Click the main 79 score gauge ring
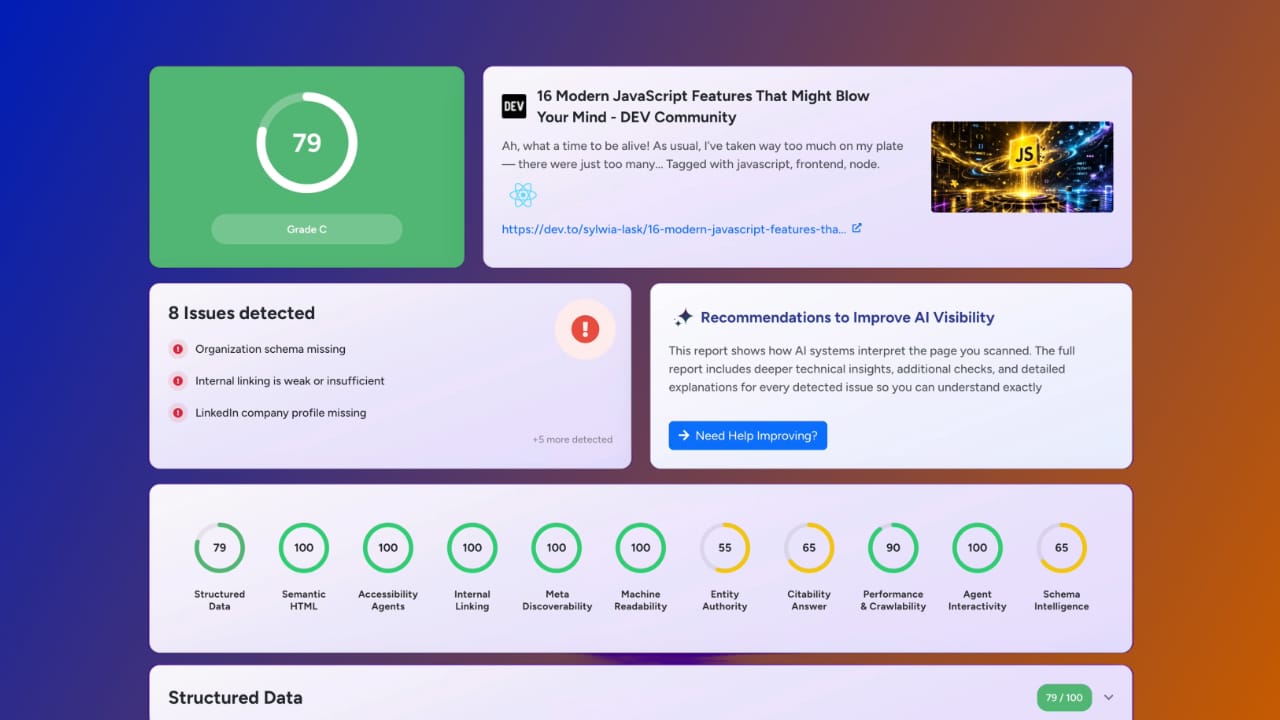This screenshot has width=1280, height=720. point(306,143)
